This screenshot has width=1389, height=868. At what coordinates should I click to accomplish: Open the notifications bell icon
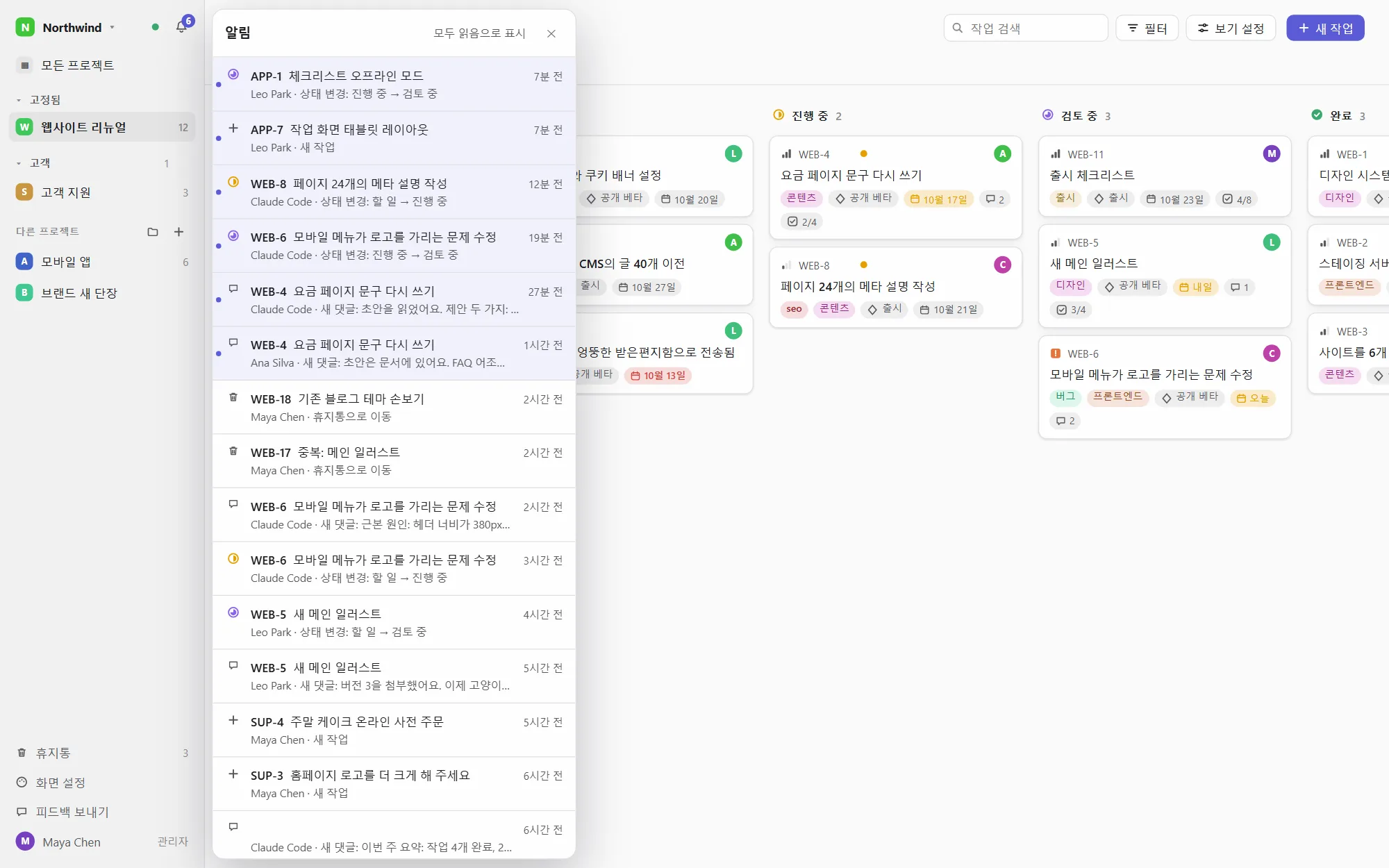pos(181,27)
